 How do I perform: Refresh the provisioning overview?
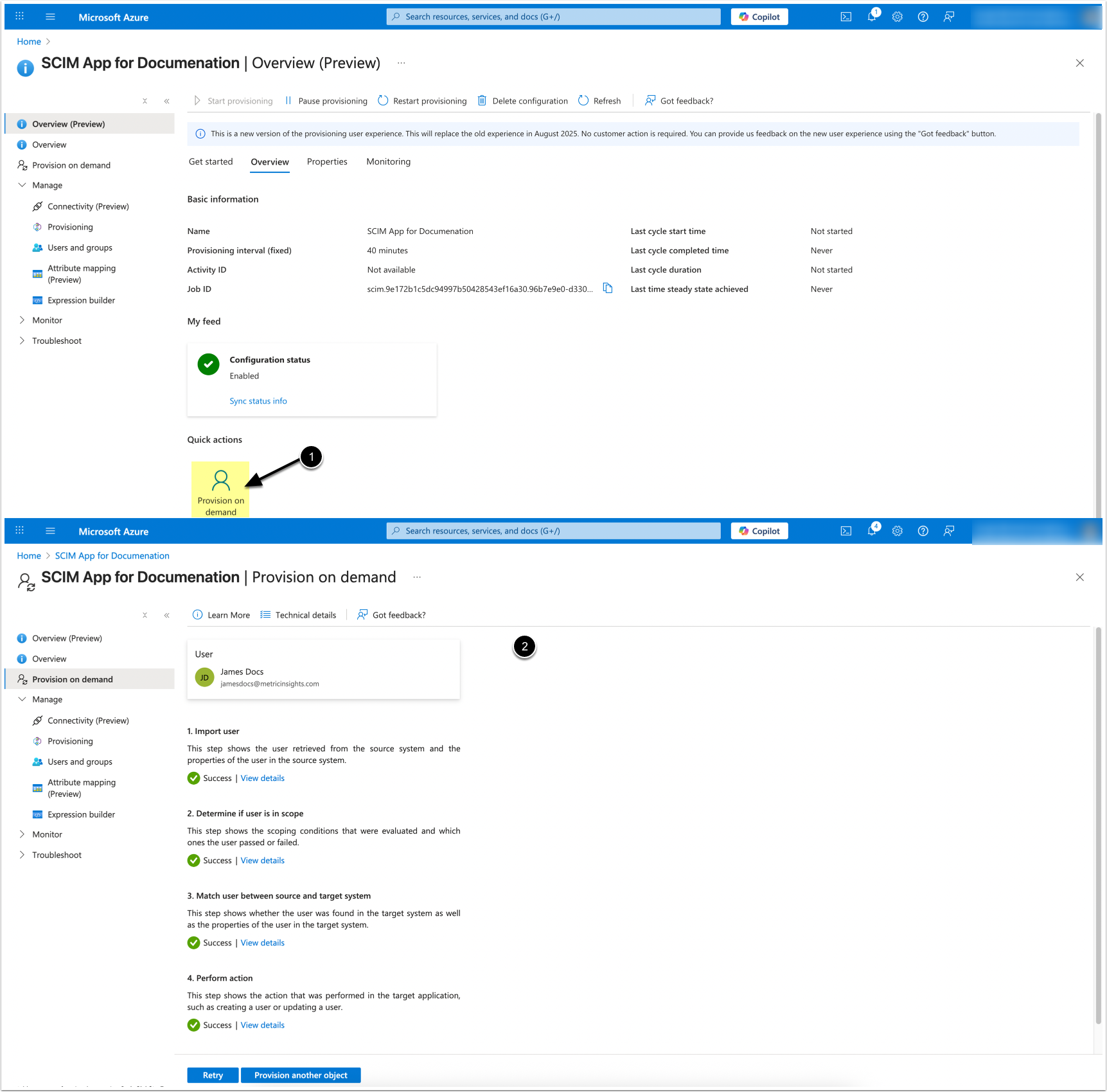pyautogui.click(x=599, y=101)
